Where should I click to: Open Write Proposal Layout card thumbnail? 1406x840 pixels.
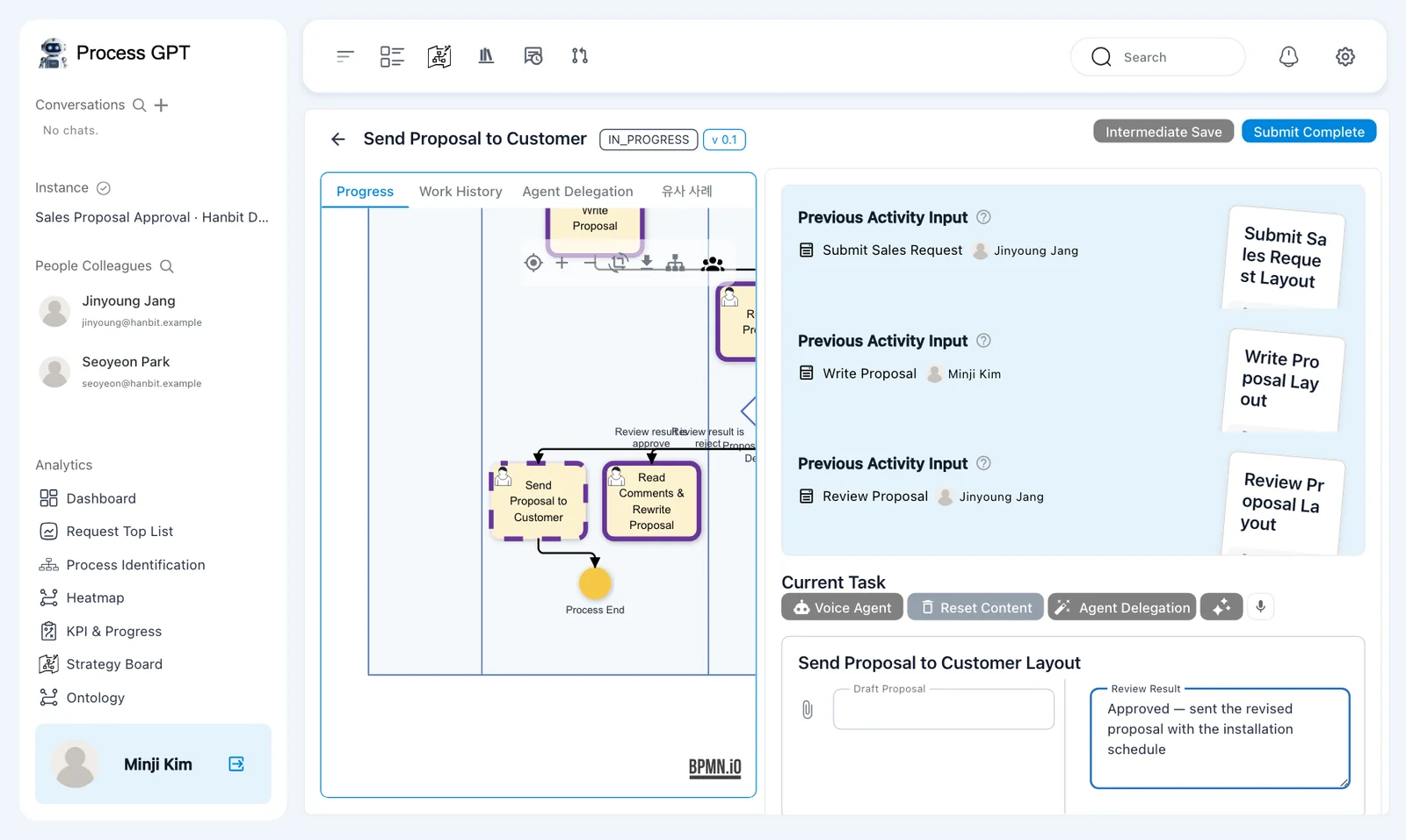click(1282, 380)
